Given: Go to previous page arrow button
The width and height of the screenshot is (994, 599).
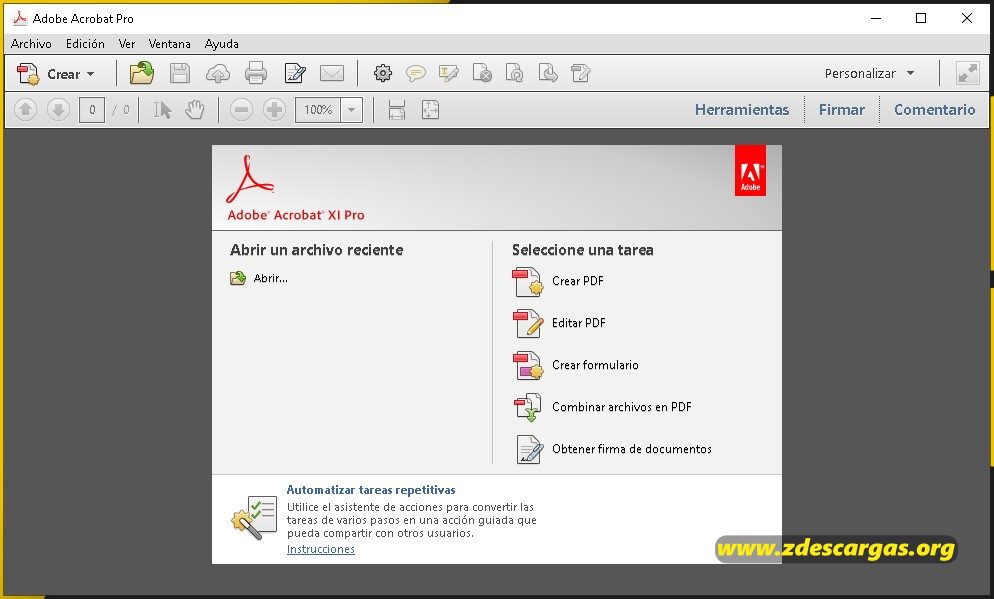Looking at the screenshot, I should [x=25, y=110].
